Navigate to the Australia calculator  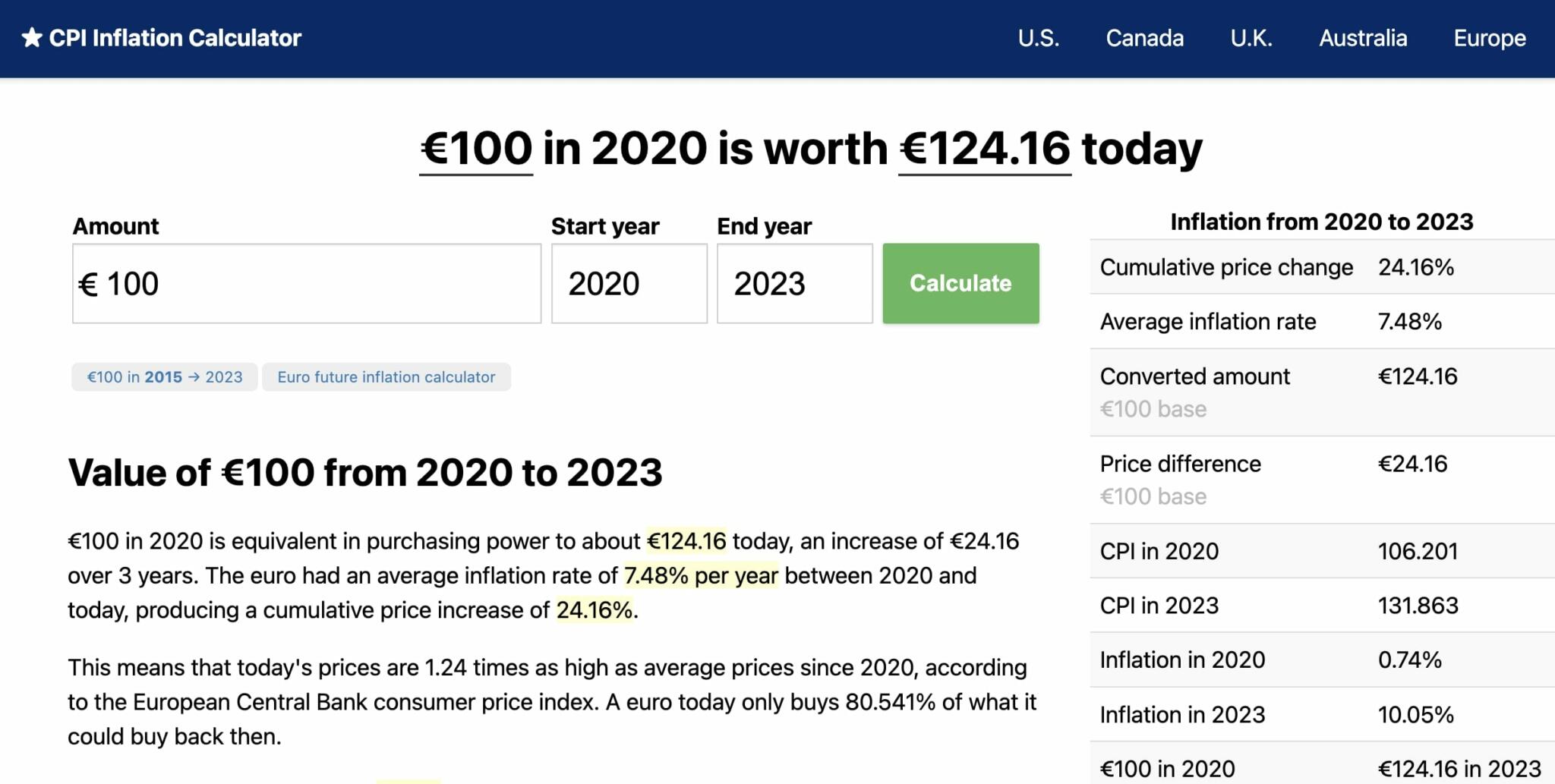1363,37
